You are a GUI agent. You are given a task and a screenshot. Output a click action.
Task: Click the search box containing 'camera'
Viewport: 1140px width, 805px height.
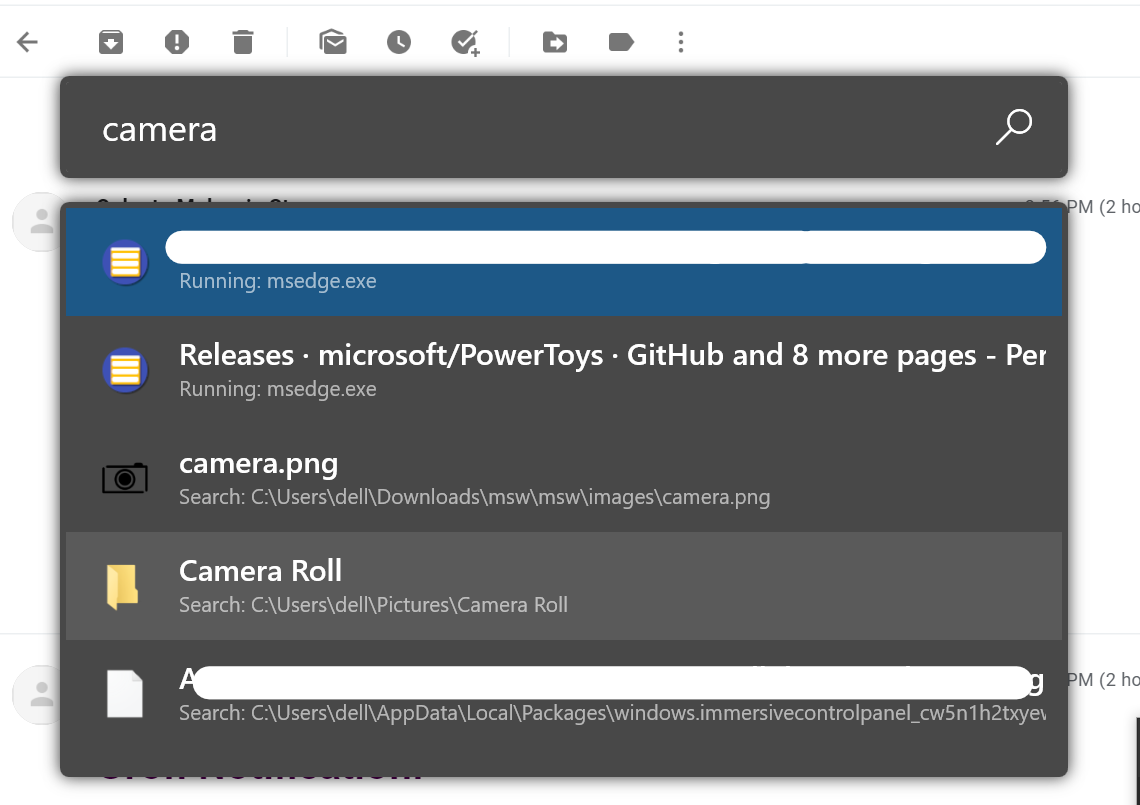coord(563,127)
